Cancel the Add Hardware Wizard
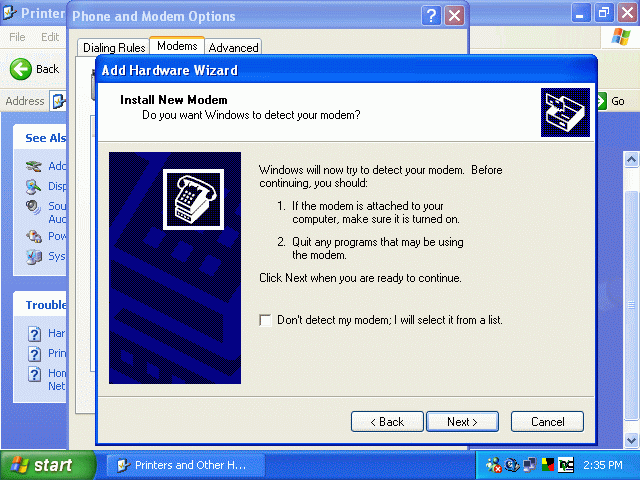Screen dimensions: 640x480 pos(547,422)
